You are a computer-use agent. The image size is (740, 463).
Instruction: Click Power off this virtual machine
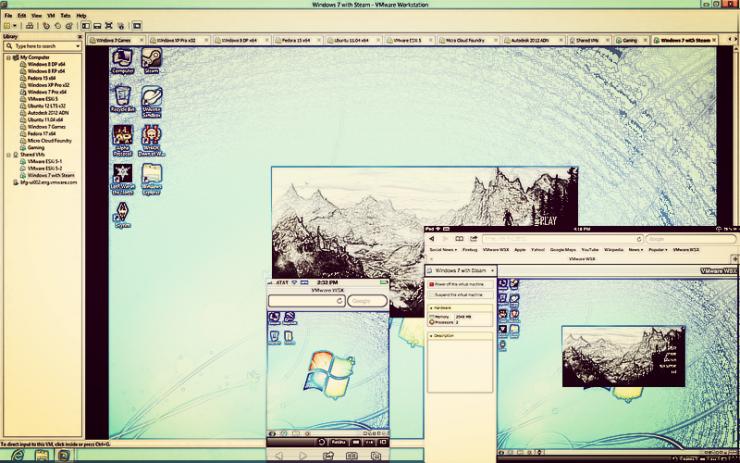(460, 284)
